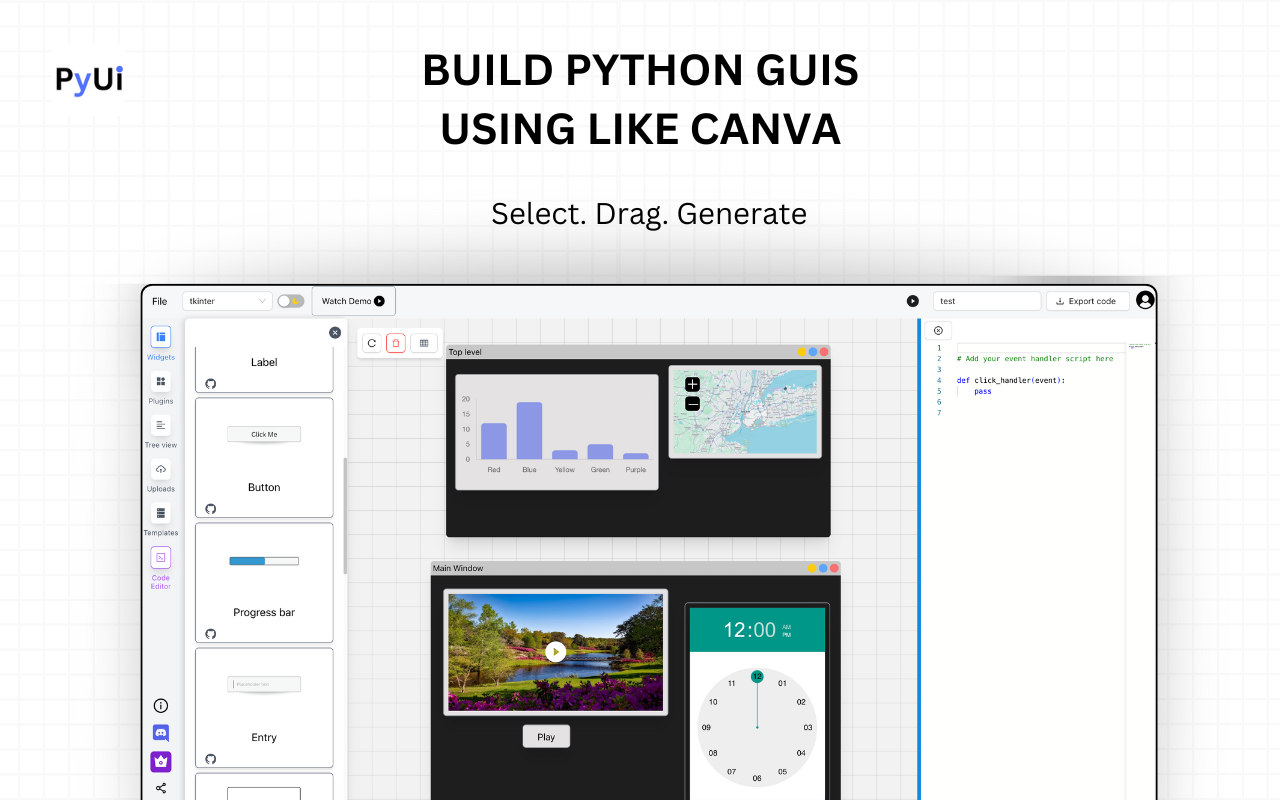Zoom out on the map widget
1280x800 pixels.
click(692, 404)
